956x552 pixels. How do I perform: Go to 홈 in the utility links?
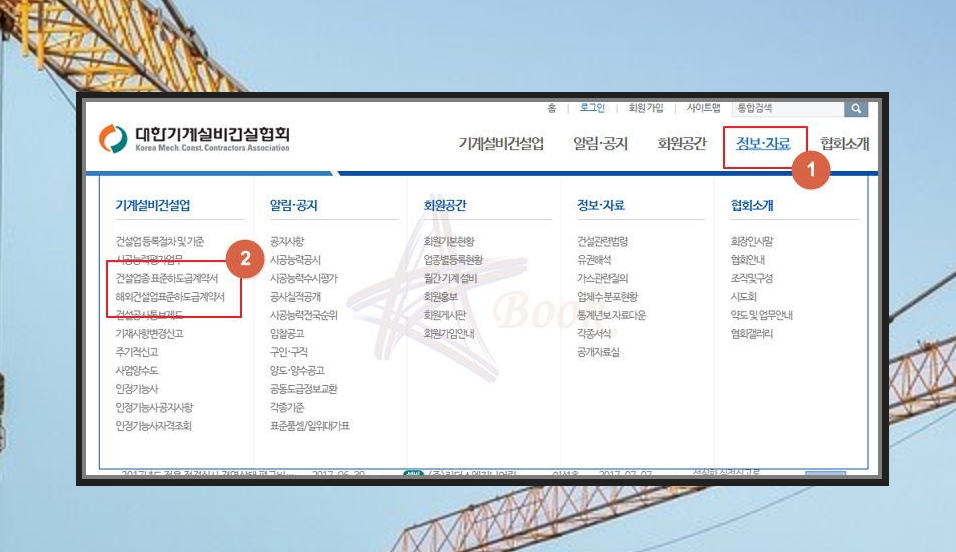552,108
